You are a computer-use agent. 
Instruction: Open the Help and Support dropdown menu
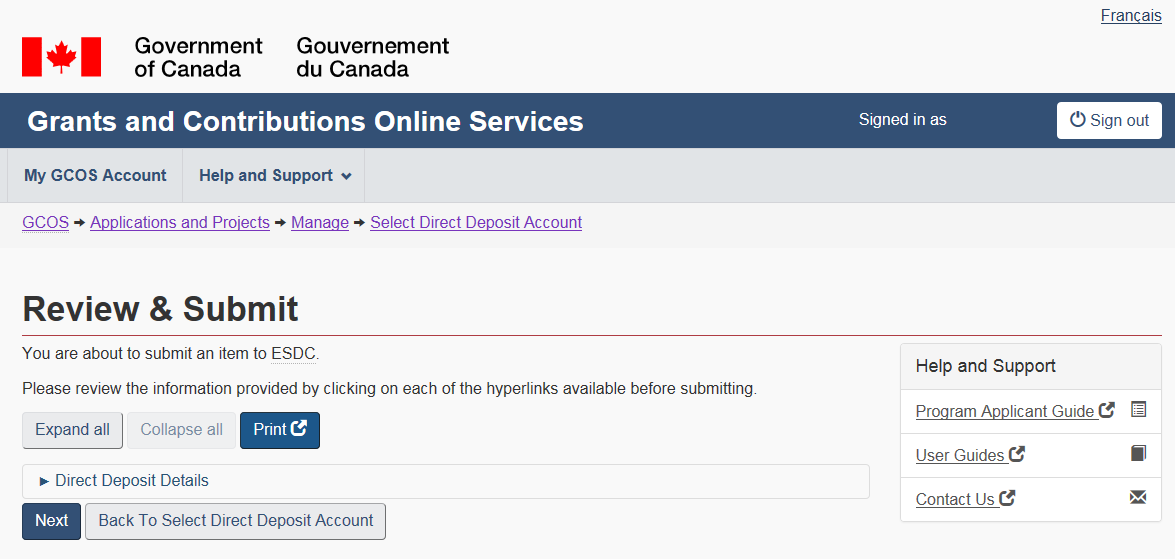tap(274, 176)
